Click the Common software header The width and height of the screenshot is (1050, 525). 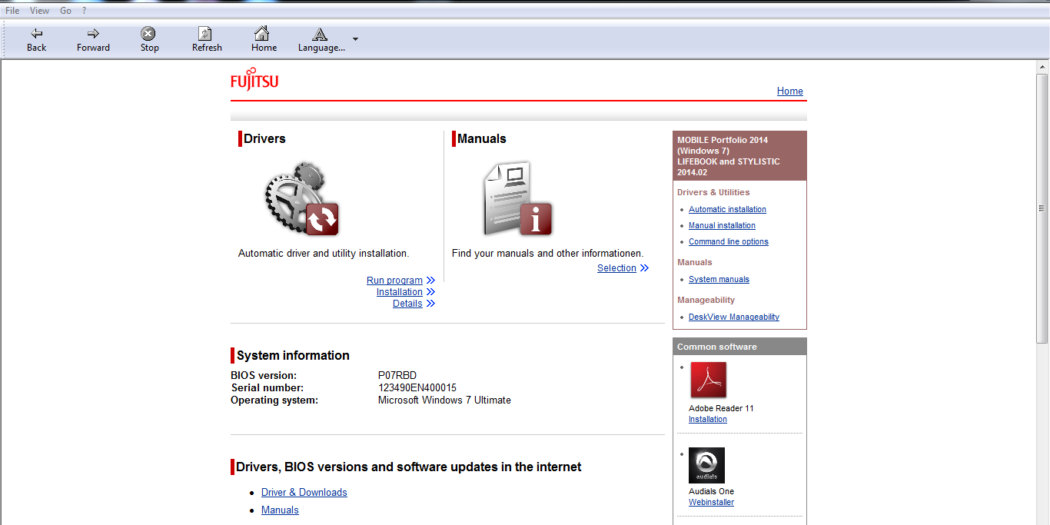(x=739, y=346)
